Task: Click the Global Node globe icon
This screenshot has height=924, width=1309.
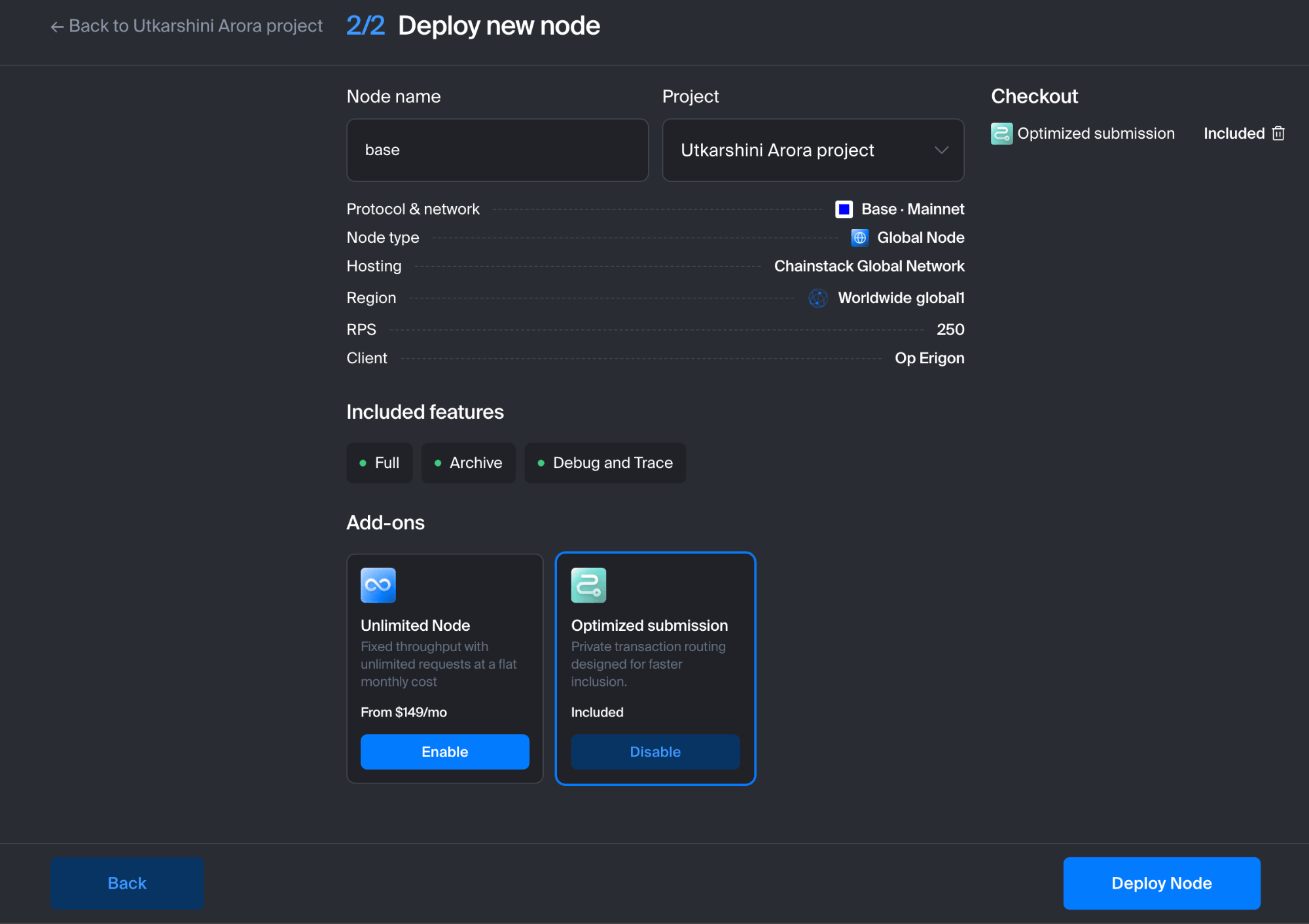Action: pyautogui.click(x=860, y=238)
